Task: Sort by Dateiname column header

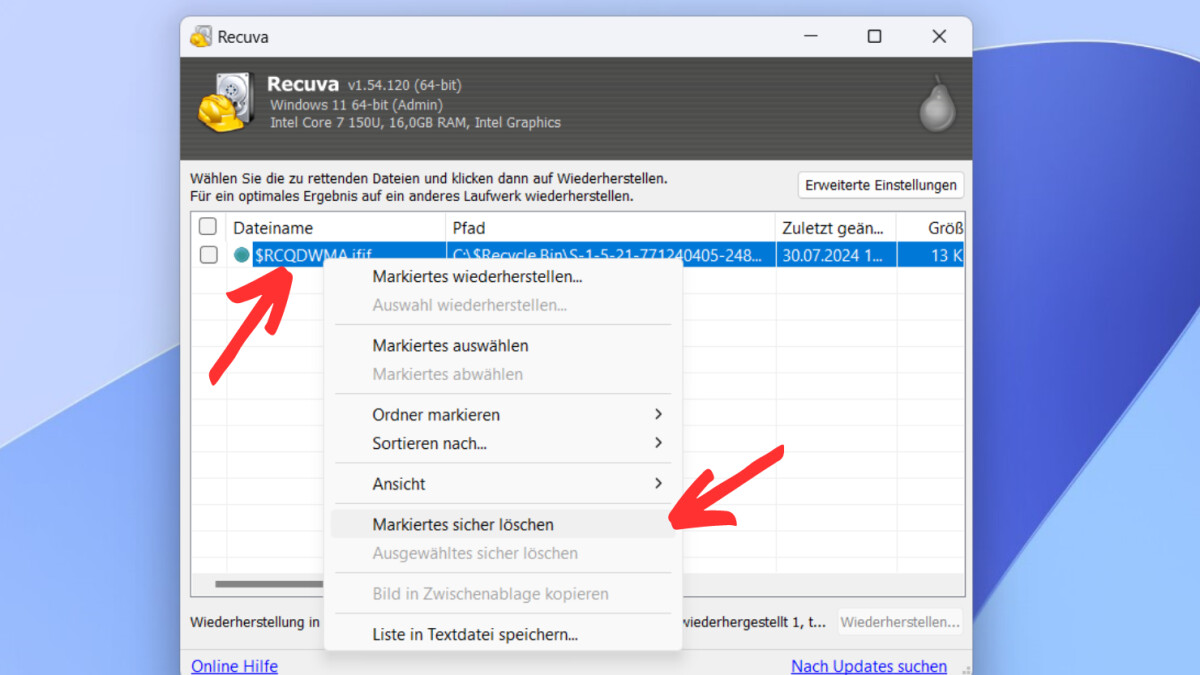Action: [336, 228]
